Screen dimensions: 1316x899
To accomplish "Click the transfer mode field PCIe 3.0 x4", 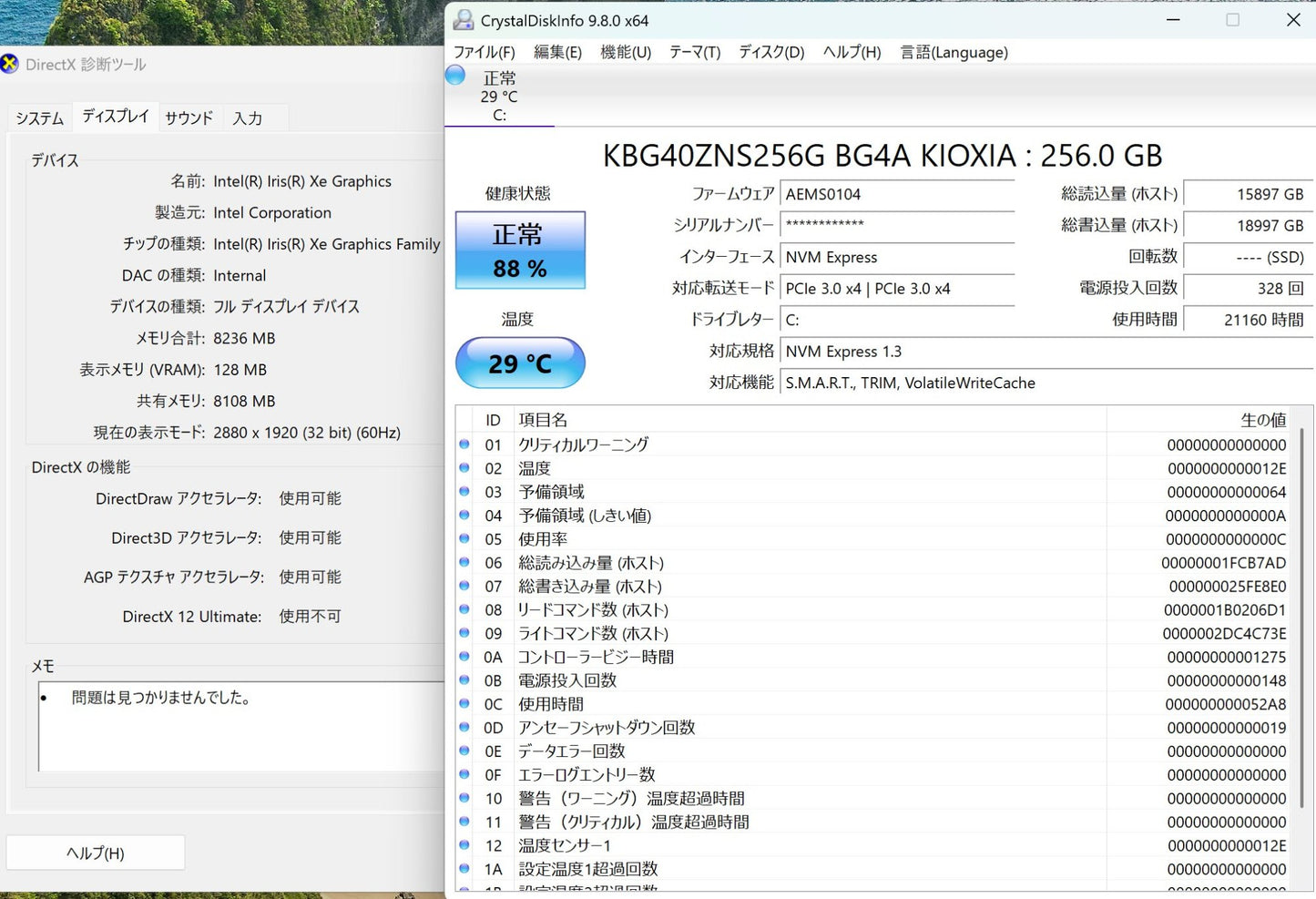I will [897, 289].
